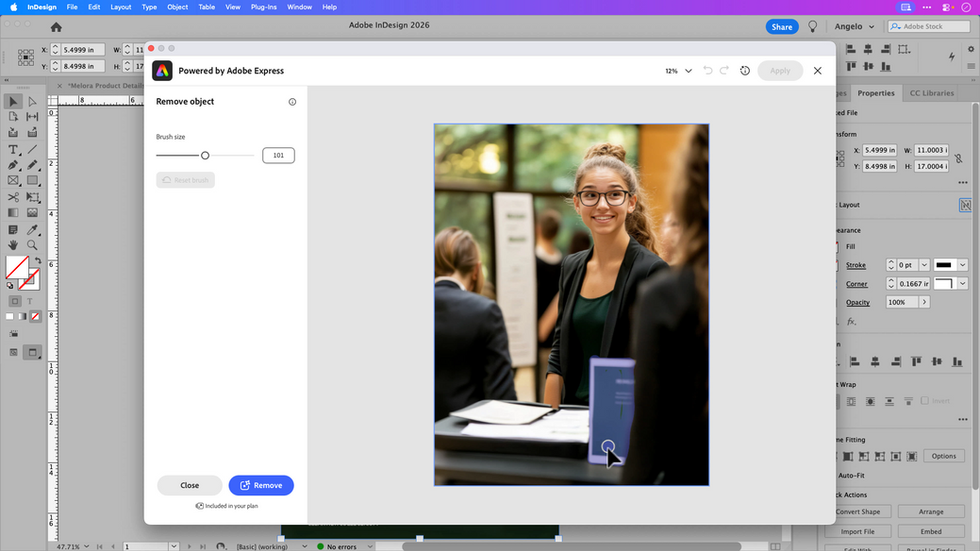980x551 pixels.
Task: Select the Line tool
Action: [x=32, y=150]
